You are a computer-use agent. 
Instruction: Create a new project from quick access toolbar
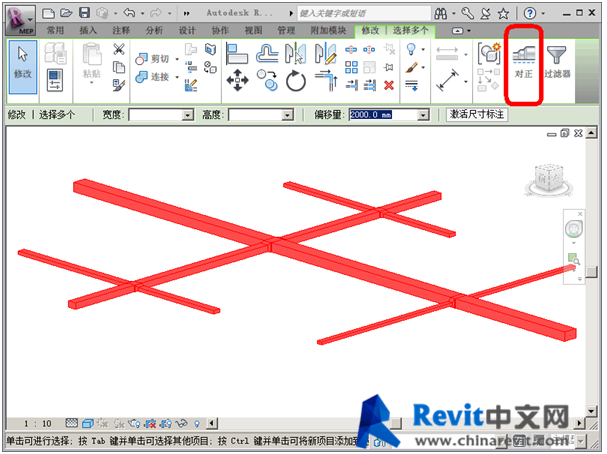click(48, 14)
